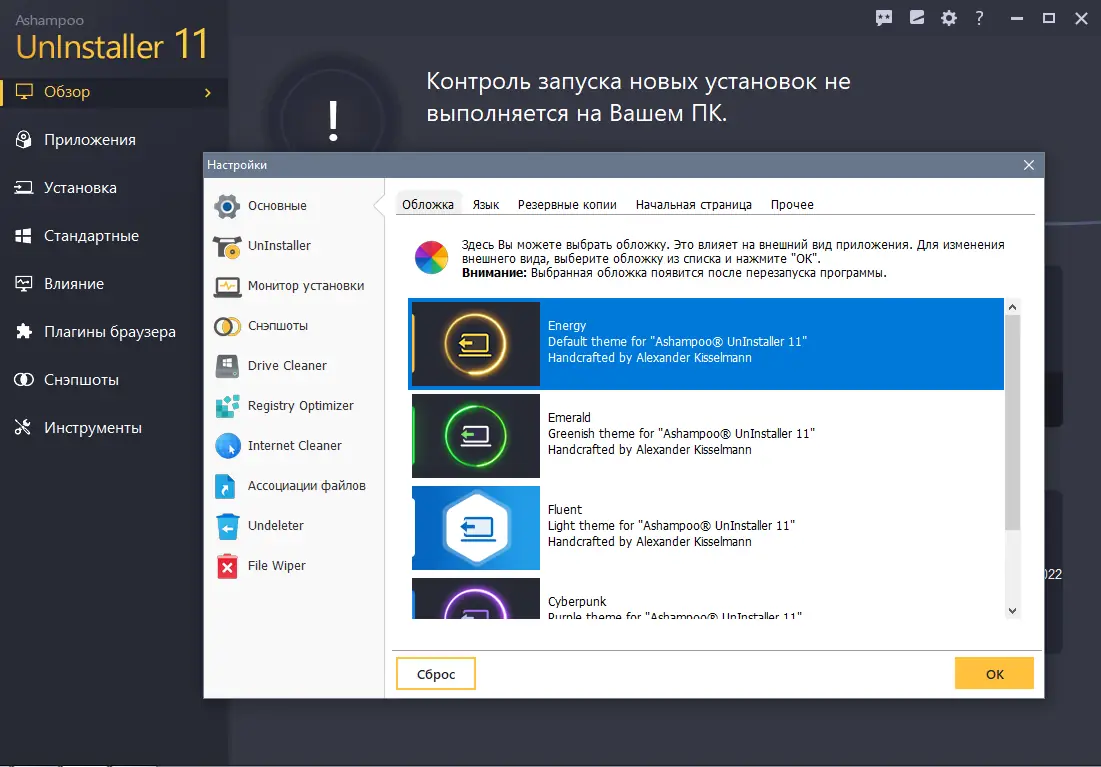
Task: Click the theme list scroll down arrow
Action: tap(1013, 611)
